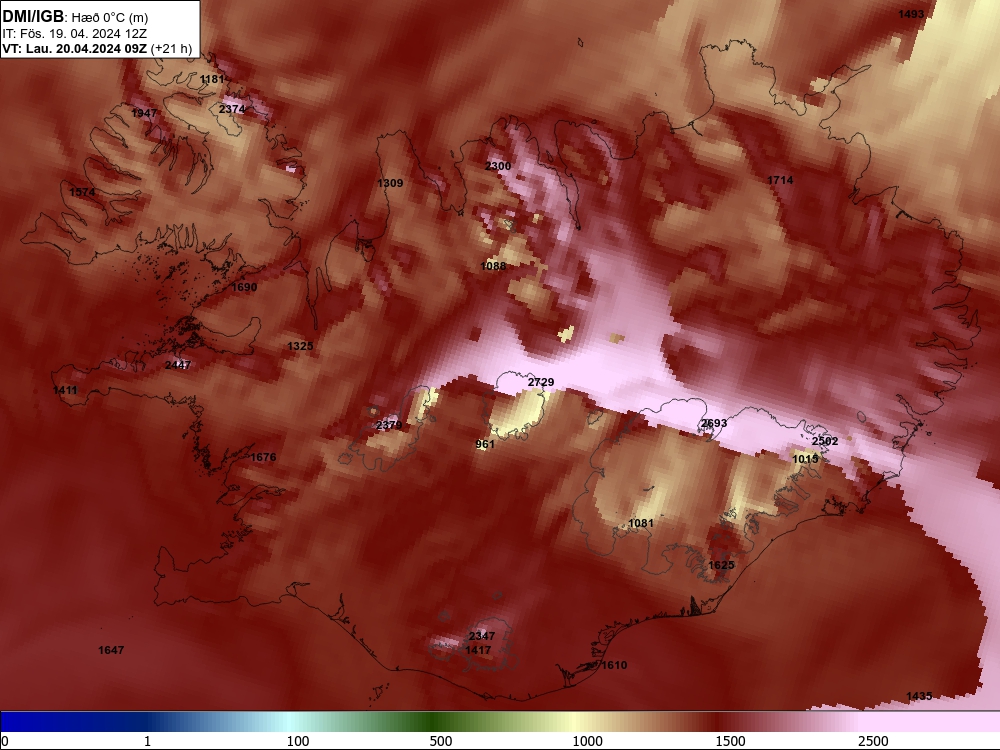The image size is (1000, 750).
Task: Click the color scale tick label 100
Action: pos(298,741)
